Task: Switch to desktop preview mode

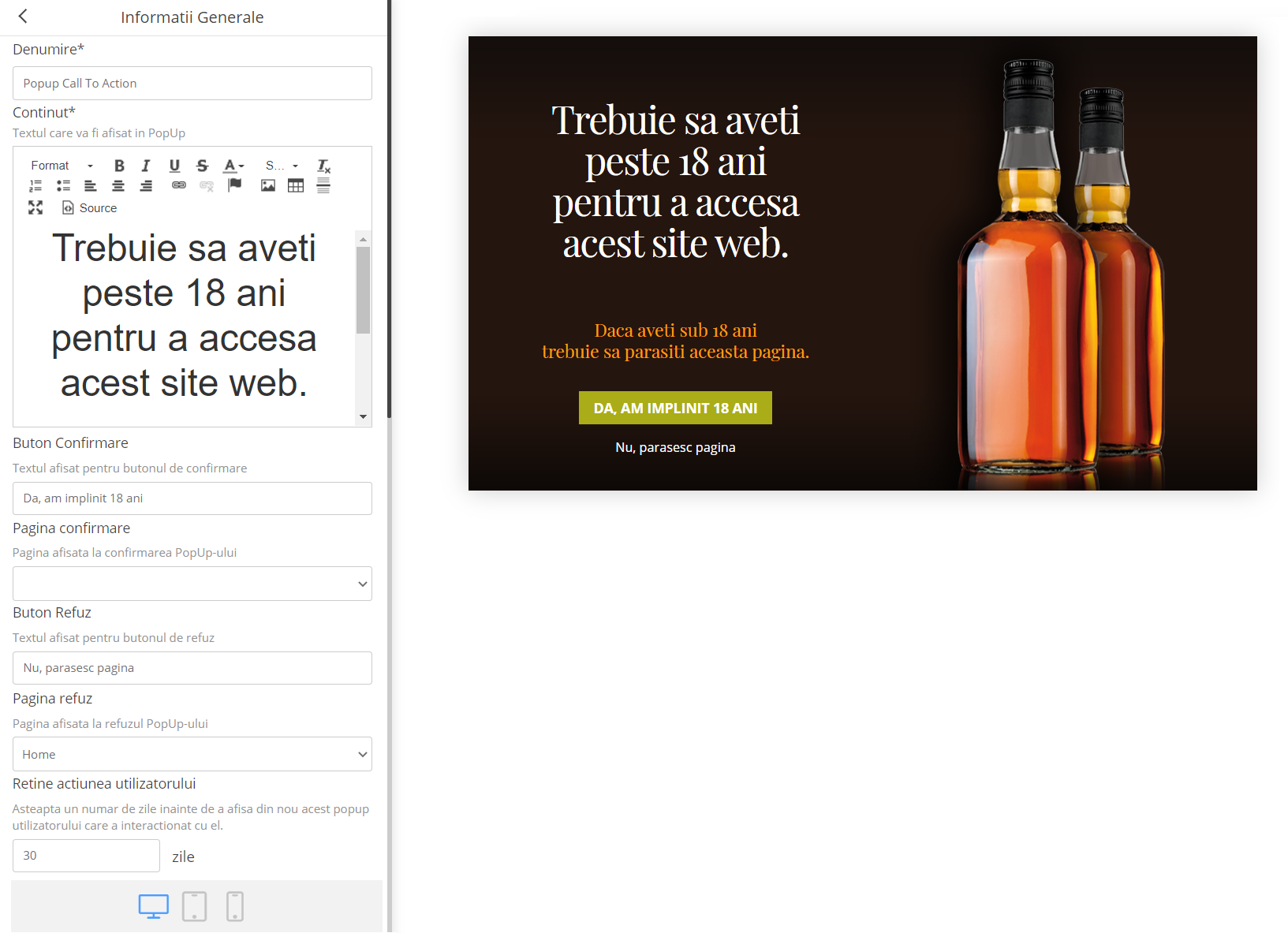Action: click(x=154, y=906)
